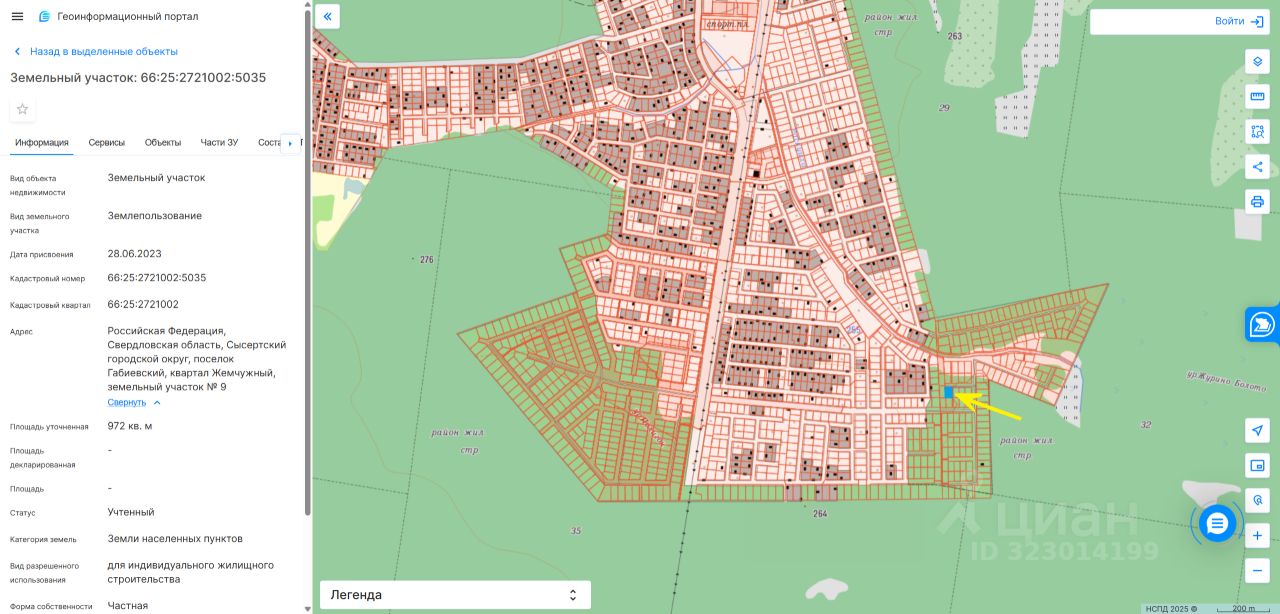This screenshot has width=1280, height=614.
Task: Click the ownership value Частная
Action: (x=128, y=605)
